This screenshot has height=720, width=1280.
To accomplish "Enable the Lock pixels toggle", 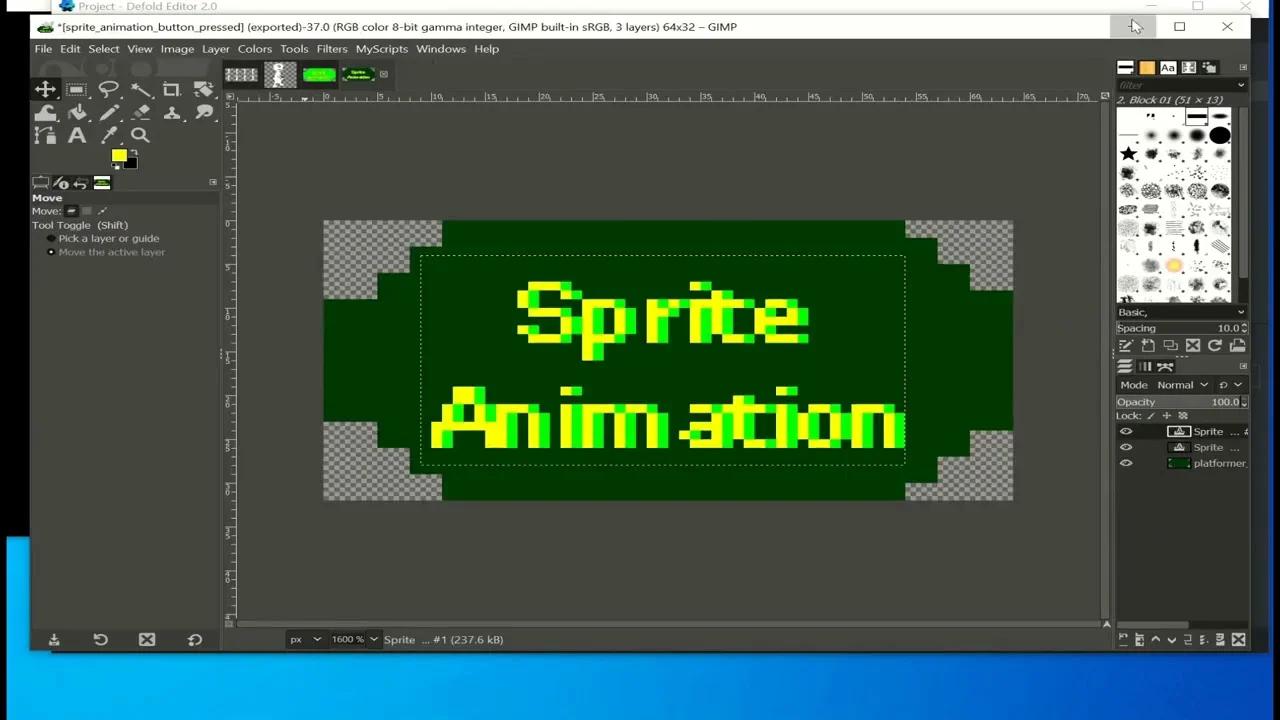I will (1151, 415).
